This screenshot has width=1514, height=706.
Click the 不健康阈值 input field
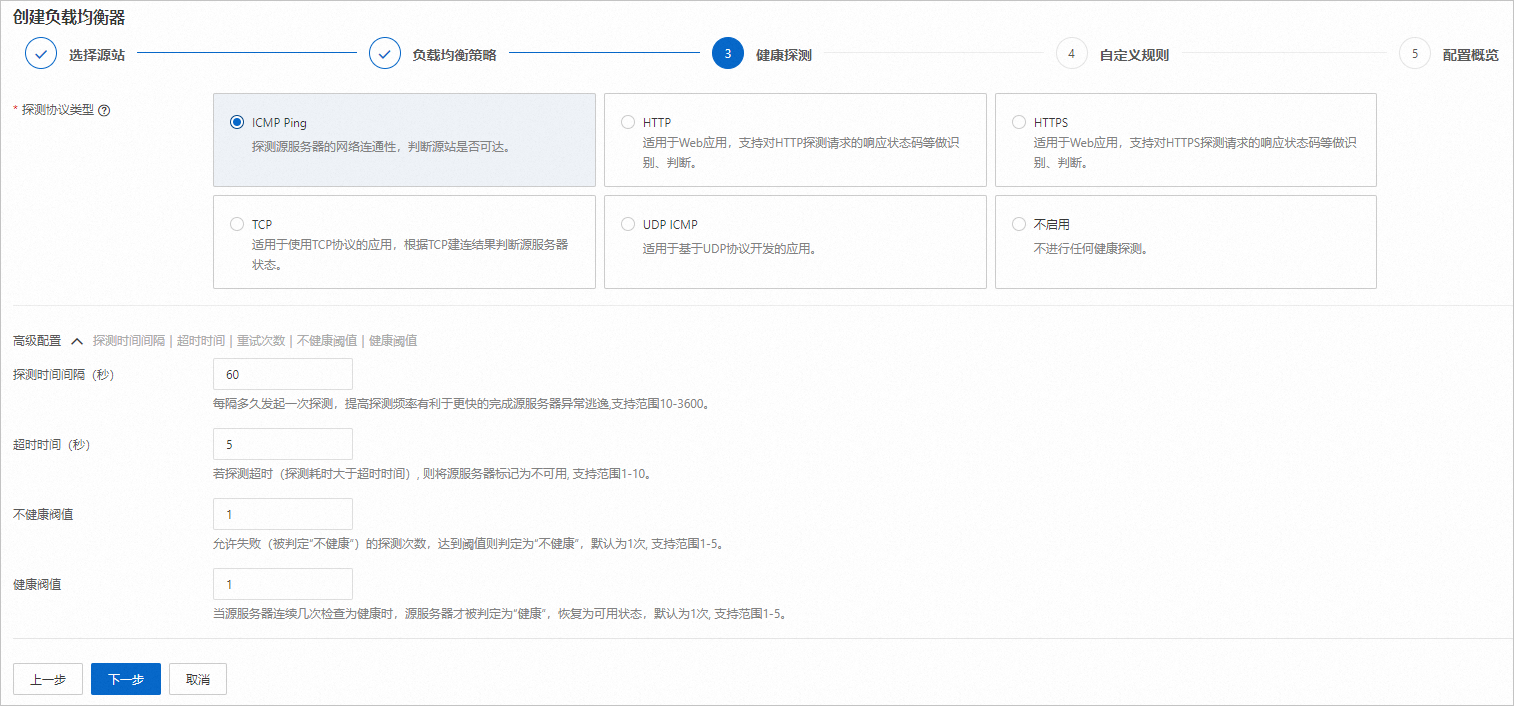coord(283,514)
